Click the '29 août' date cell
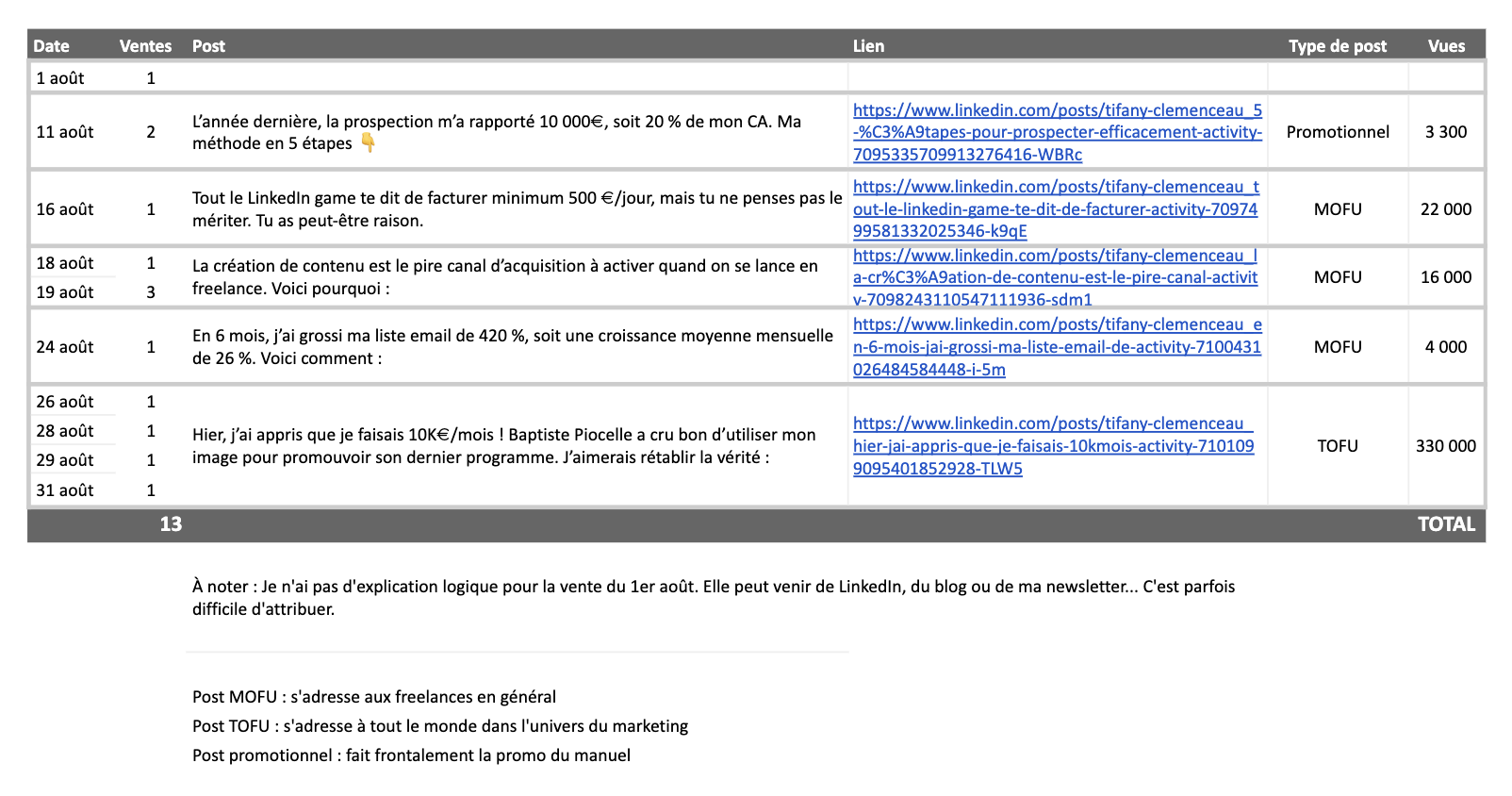The height and width of the screenshot is (796, 1512). pyautogui.click(x=65, y=460)
